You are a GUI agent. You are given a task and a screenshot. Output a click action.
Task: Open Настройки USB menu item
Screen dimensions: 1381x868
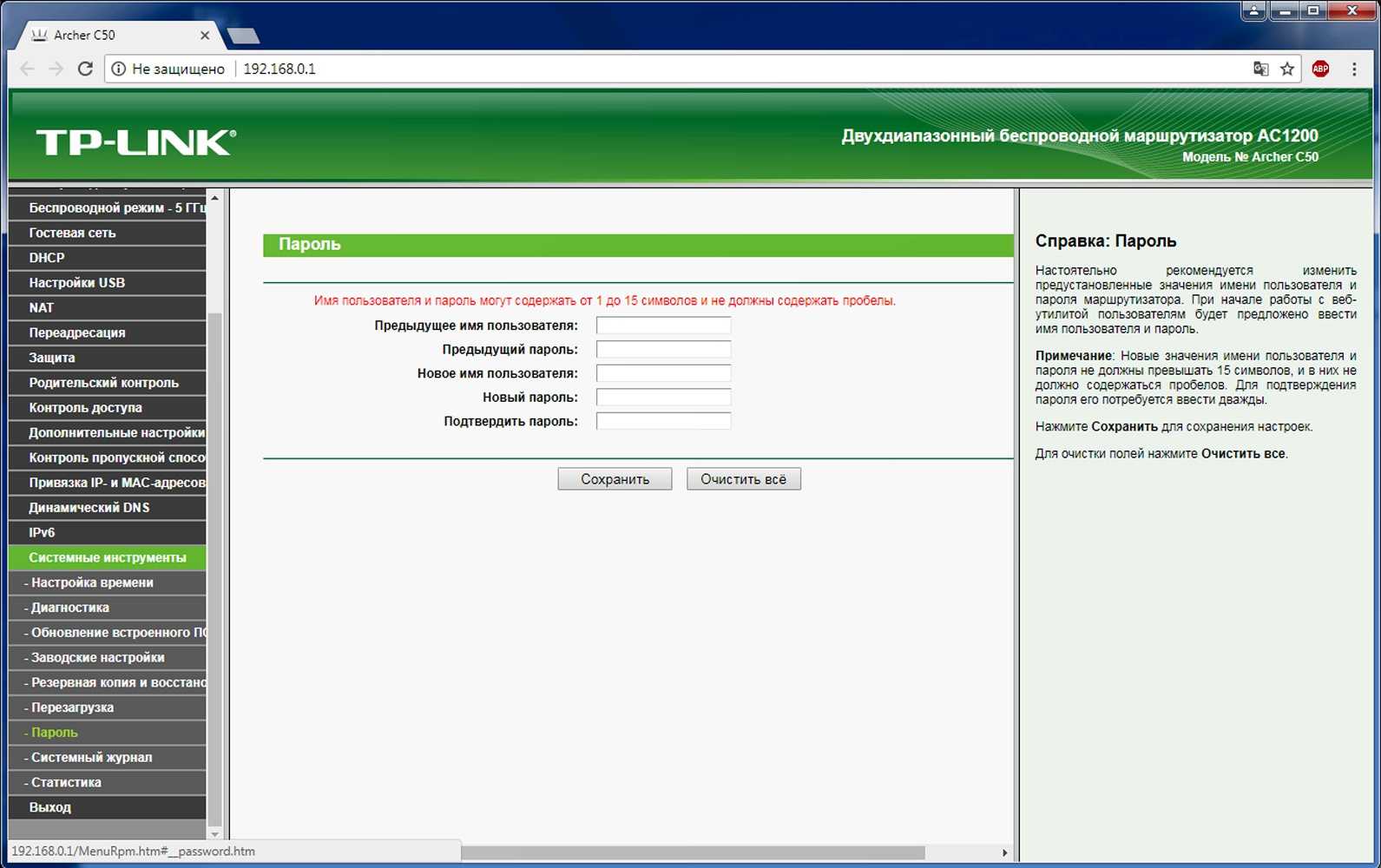[107, 283]
